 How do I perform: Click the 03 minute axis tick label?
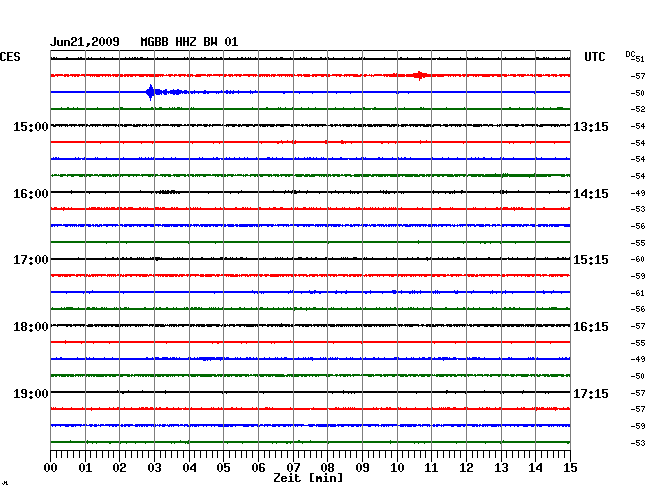point(154,467)
